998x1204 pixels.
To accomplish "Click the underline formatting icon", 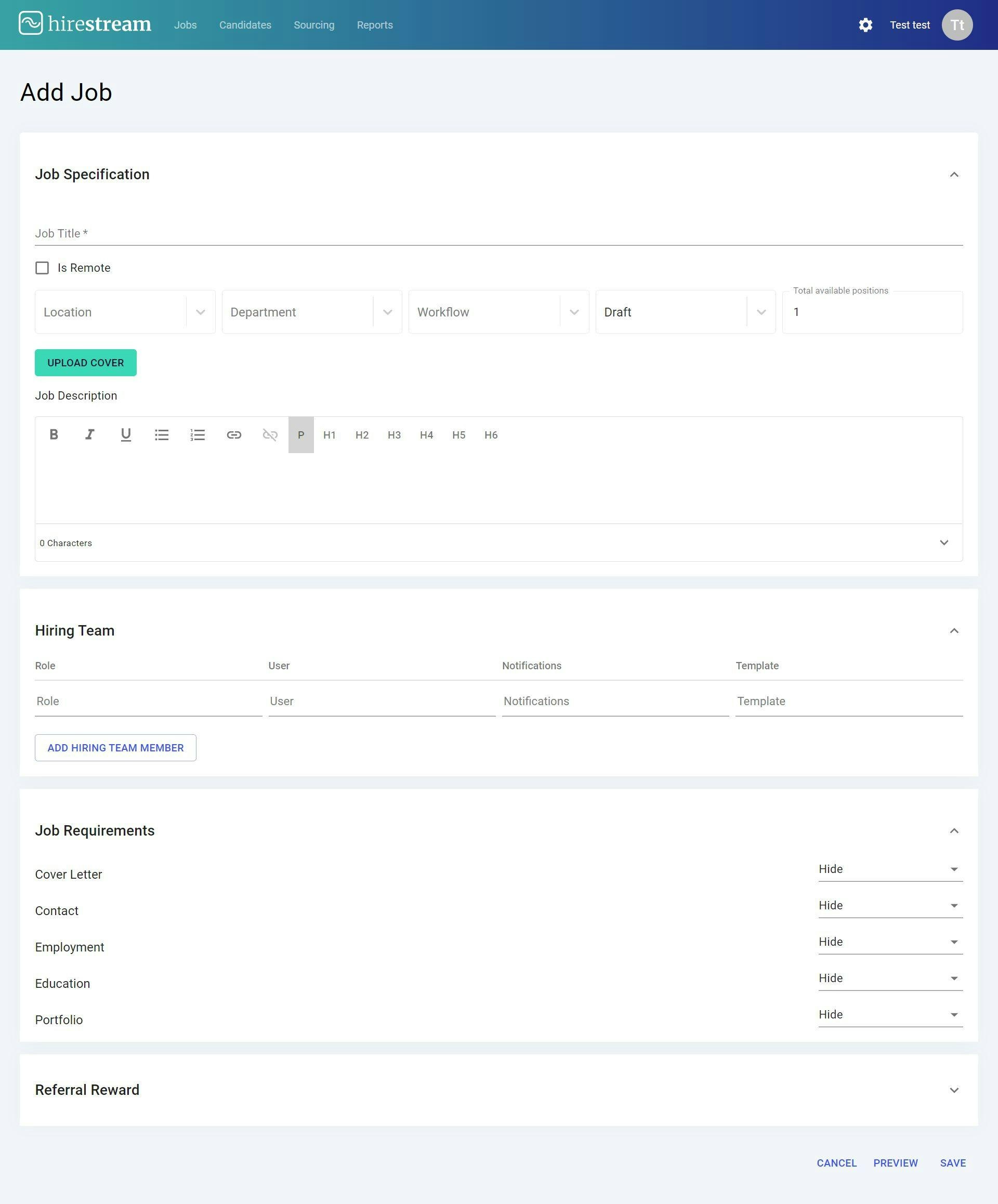I will tap(126, 434).
